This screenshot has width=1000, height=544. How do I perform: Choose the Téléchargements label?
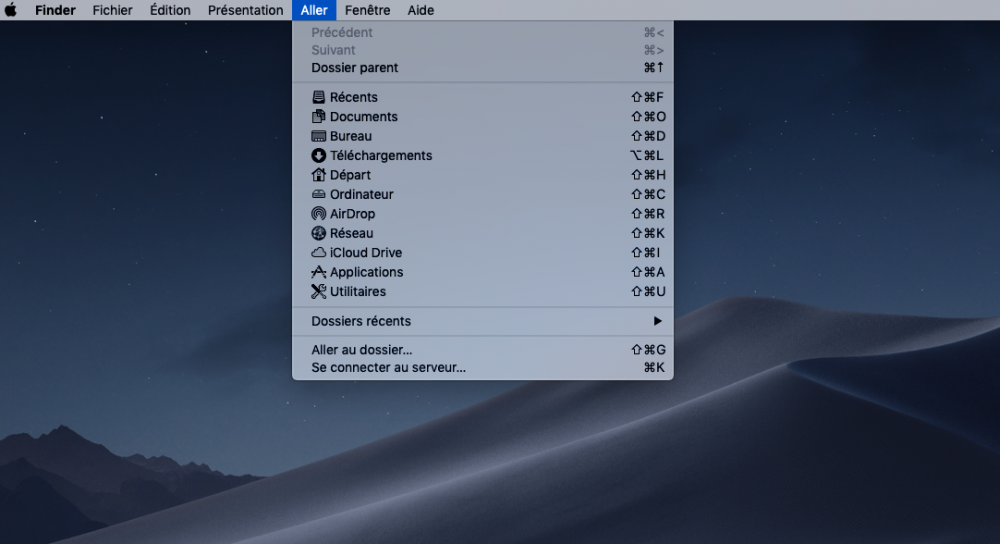(381, 156)
